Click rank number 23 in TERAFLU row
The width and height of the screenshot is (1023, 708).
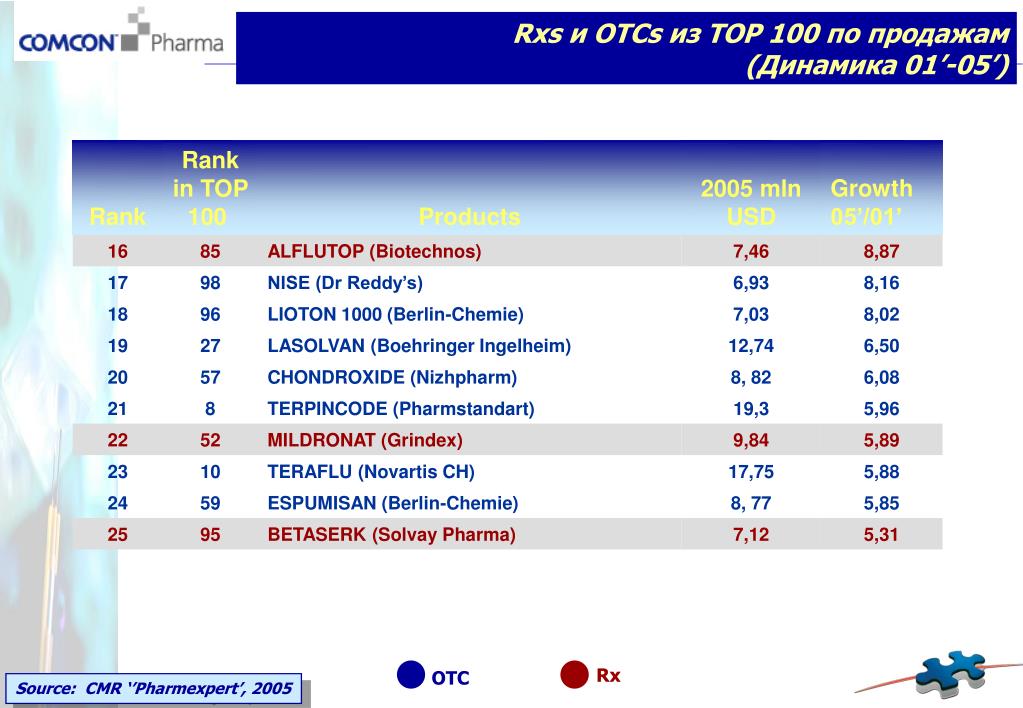(x=117, y=471)
